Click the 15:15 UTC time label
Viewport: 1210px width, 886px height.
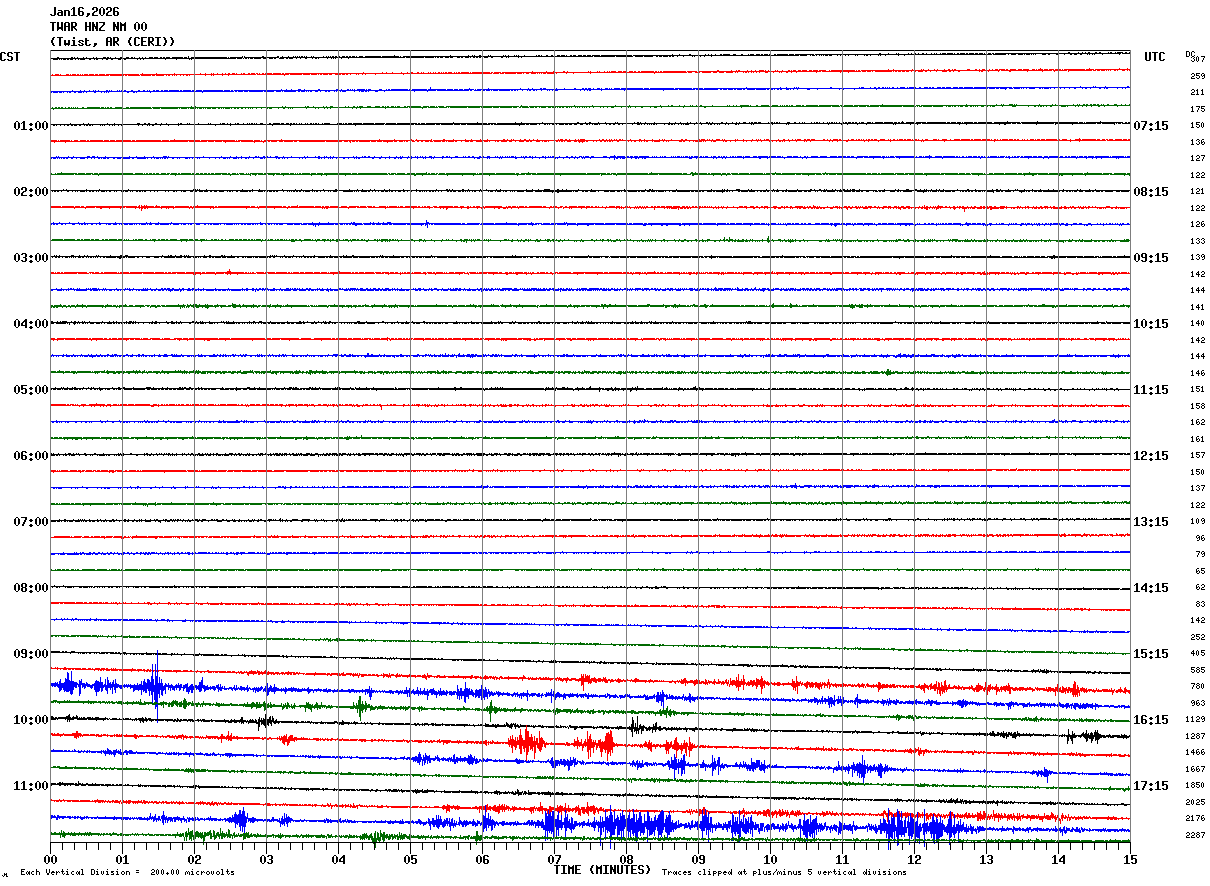(1150, 654)
